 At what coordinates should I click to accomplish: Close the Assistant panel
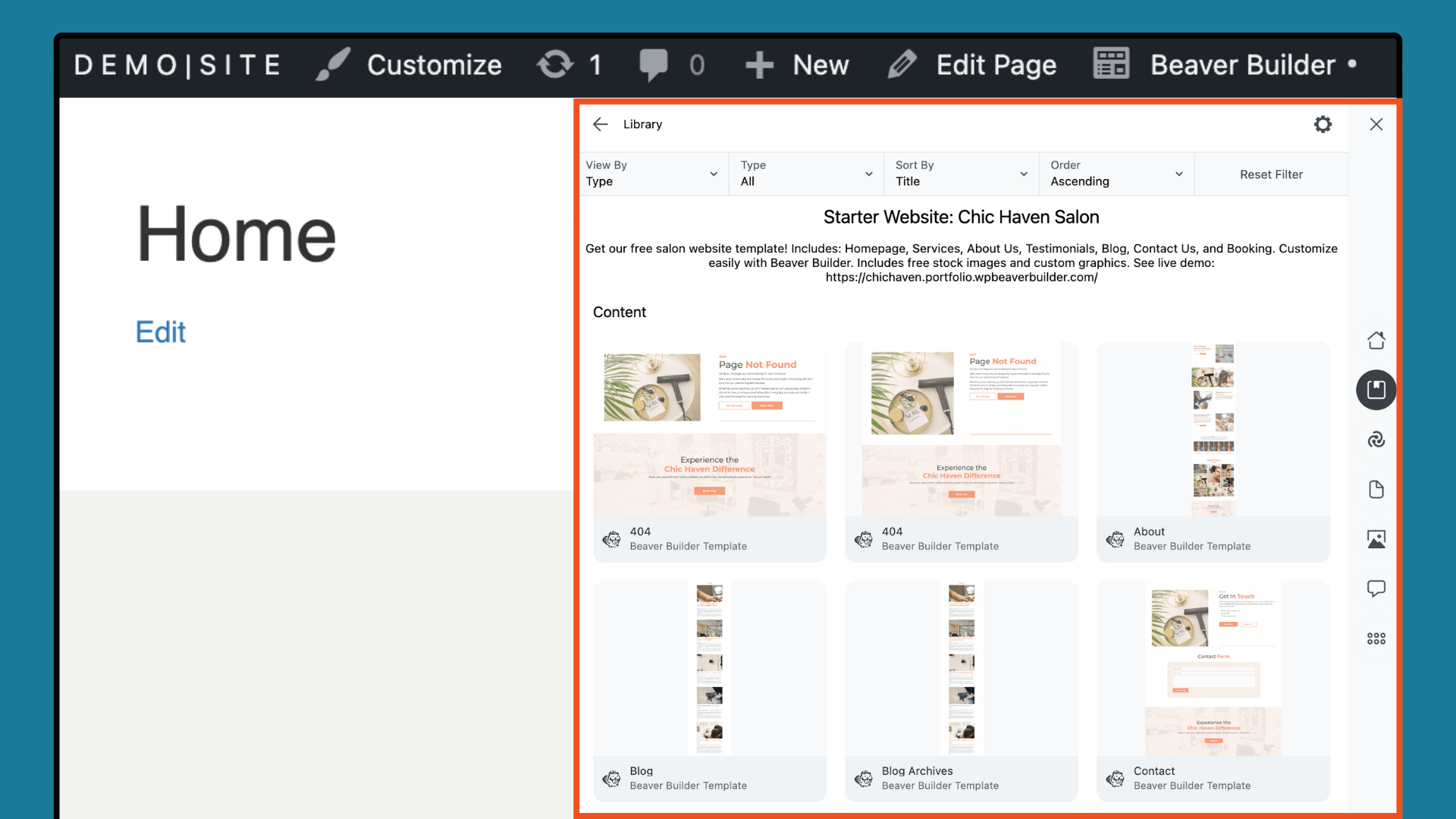point(1376,124)
